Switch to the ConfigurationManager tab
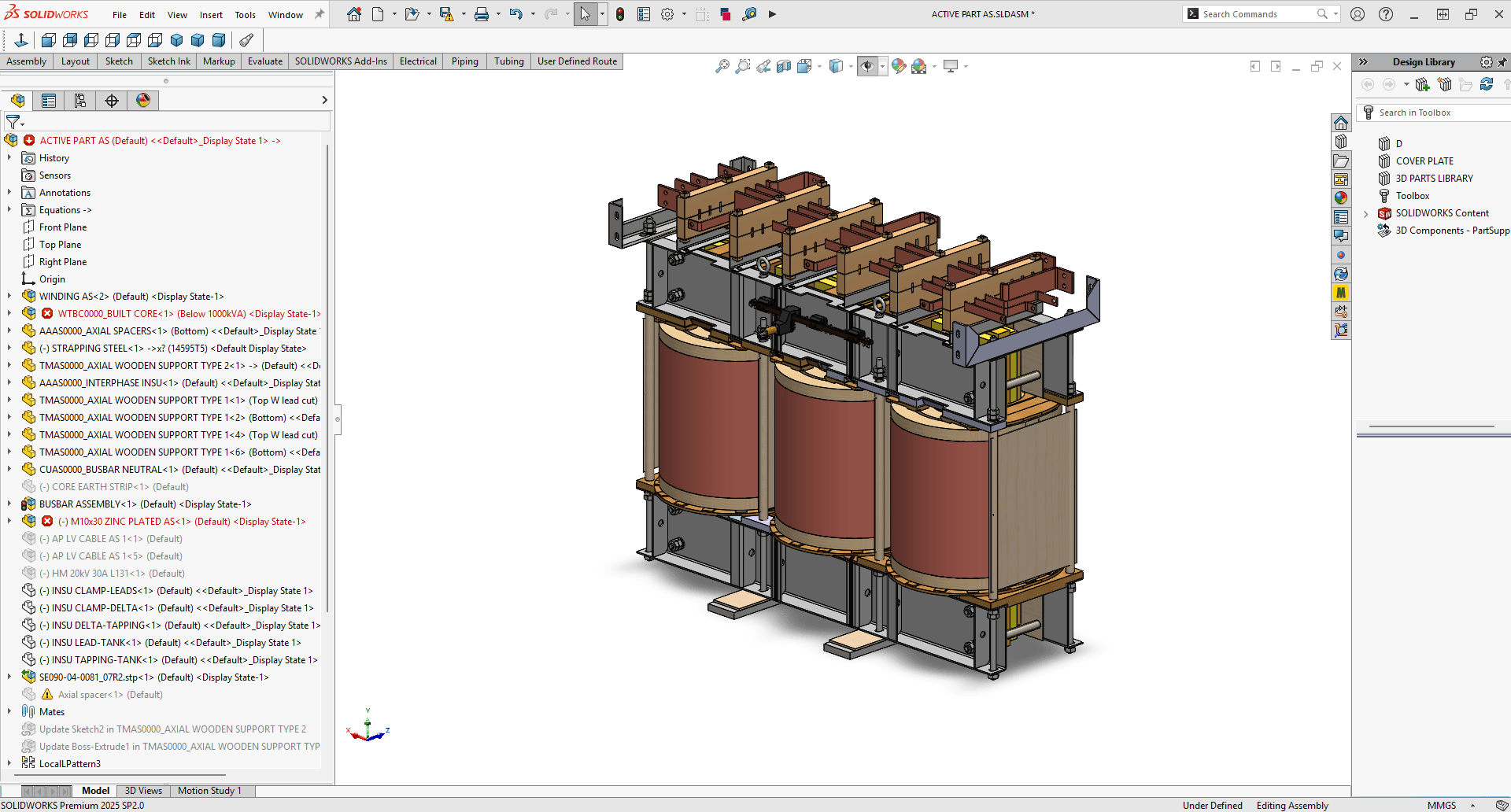This screenshot has height=812, width=1511. click(x=80, y=100)
